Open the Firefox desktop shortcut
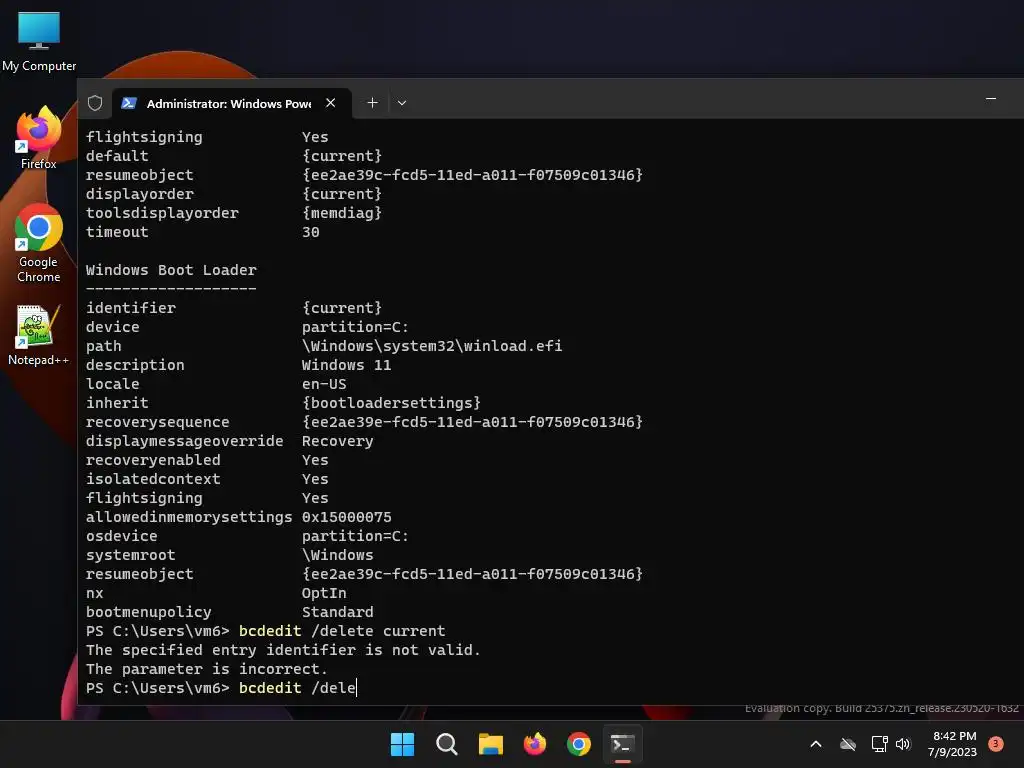 click(39, 138)
